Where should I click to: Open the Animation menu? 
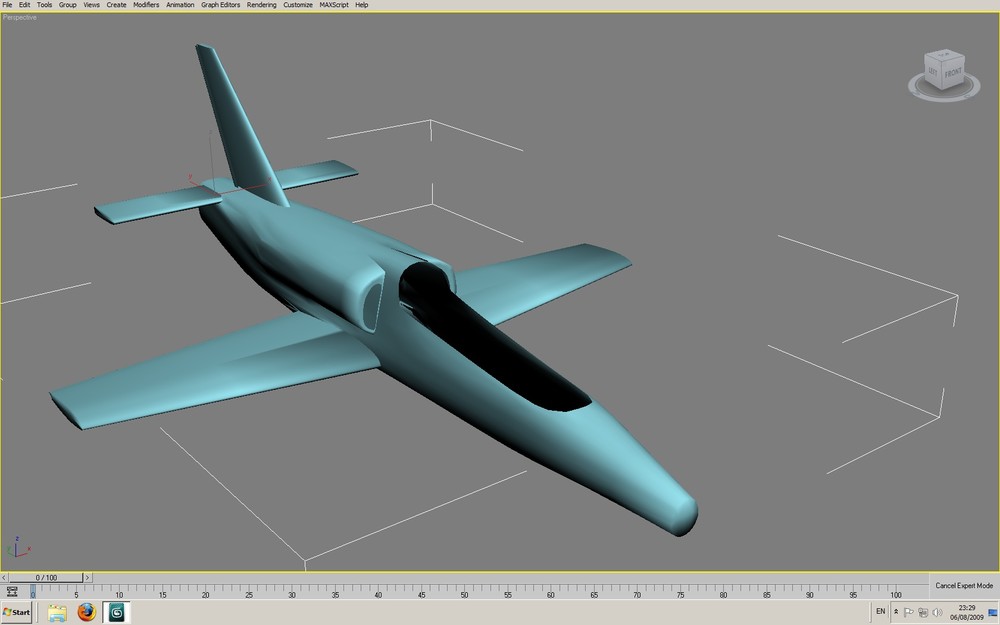click(180, 4)
